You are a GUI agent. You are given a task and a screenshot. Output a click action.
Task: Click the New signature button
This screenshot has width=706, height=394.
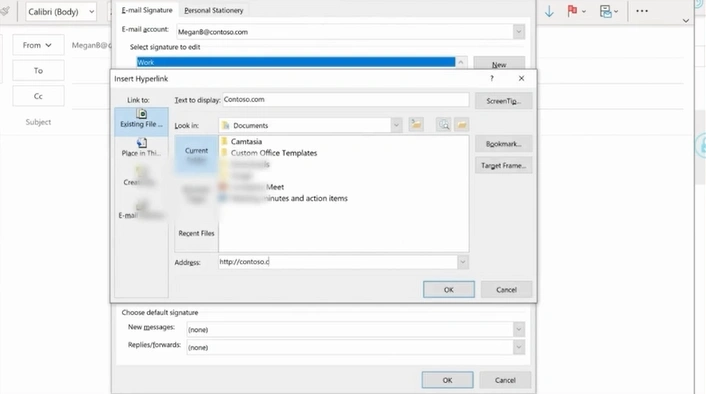pos(499,64)
